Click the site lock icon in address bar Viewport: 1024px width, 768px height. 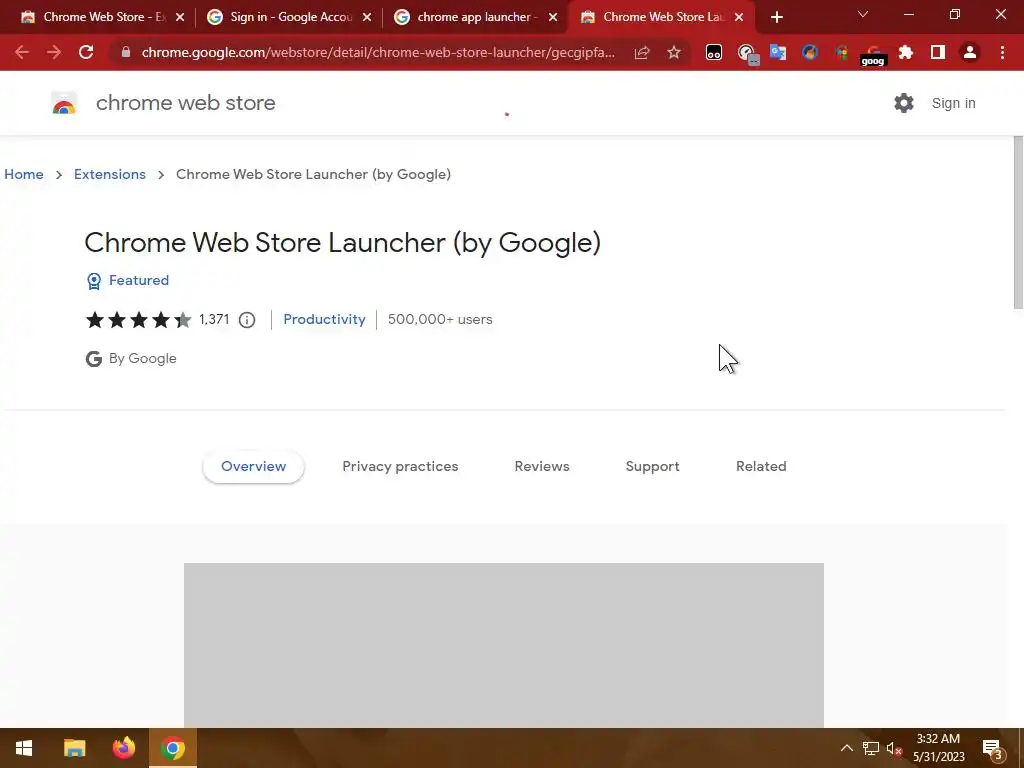(x=126, y=52)
